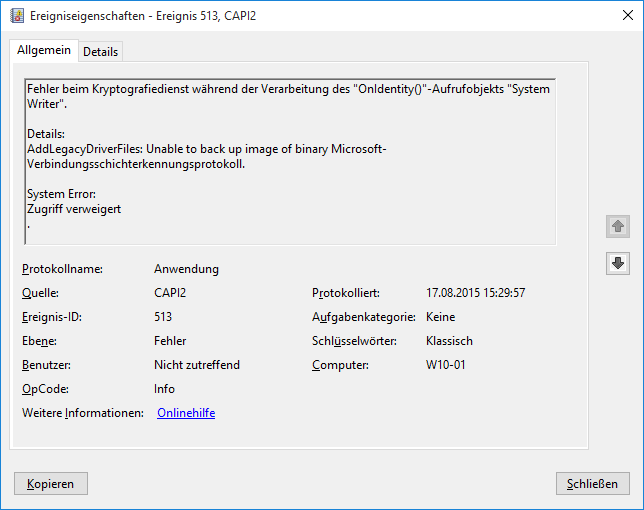Image resolution: width=644 pixels, height=510 pixels.
Task: Click the Protokollname value Anwendung
Action: tap(186, 269)
